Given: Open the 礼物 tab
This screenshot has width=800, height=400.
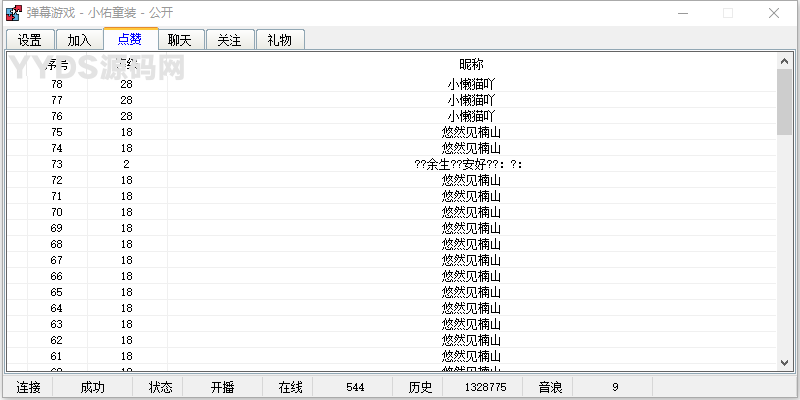Looking at the screenshot, I should 280,40.
